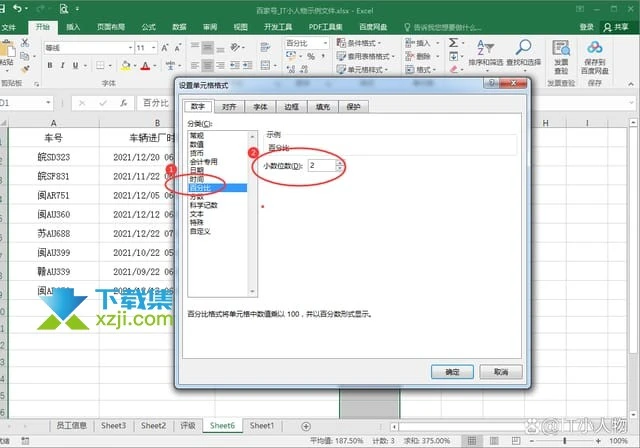640x448 pixels.
Task: Click the Fill Color bucket icon
Action: (126, 65)
